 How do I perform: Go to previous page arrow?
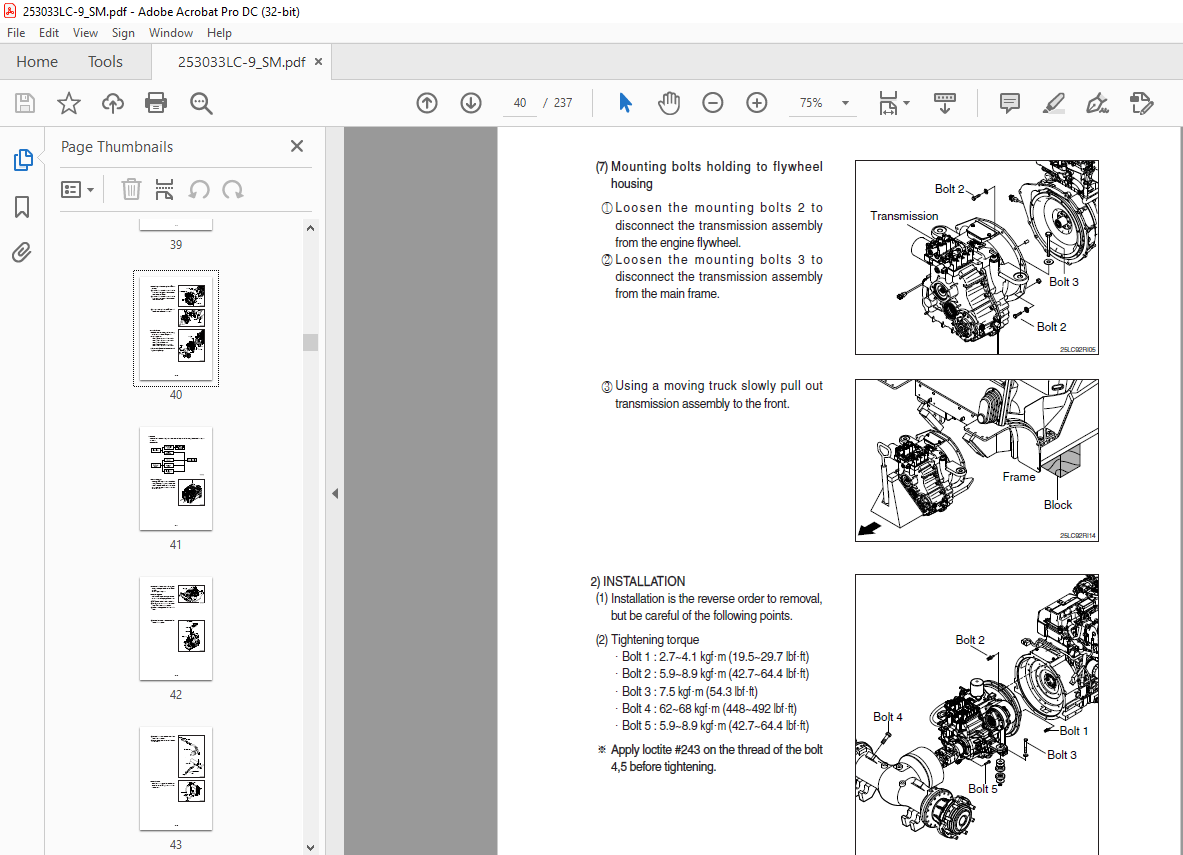click(x=427, y=103)
